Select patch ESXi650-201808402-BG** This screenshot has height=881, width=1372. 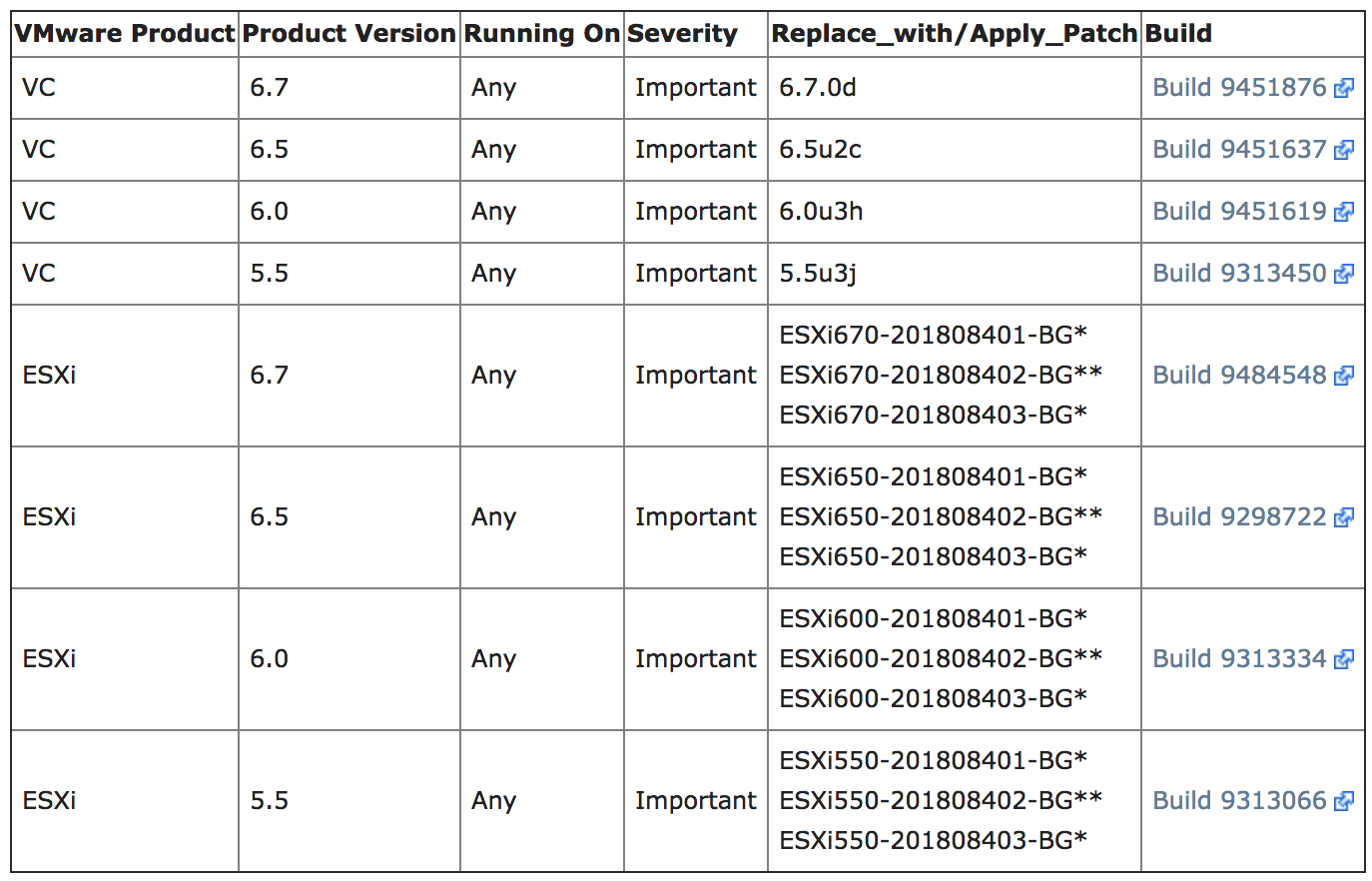point(942,517)
